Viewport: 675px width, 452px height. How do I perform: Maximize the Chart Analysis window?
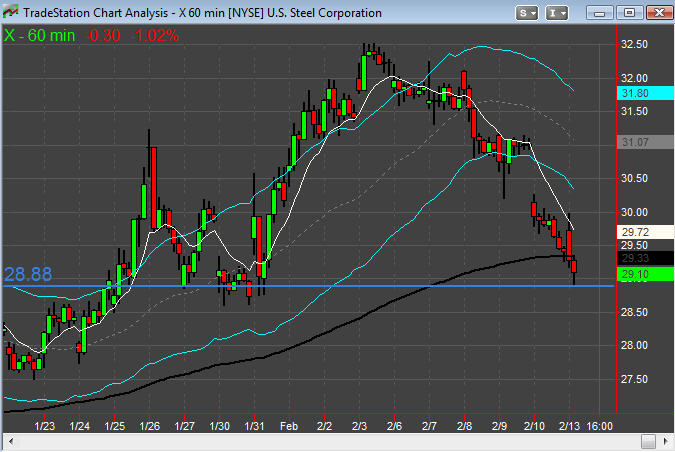pos(629,13)
